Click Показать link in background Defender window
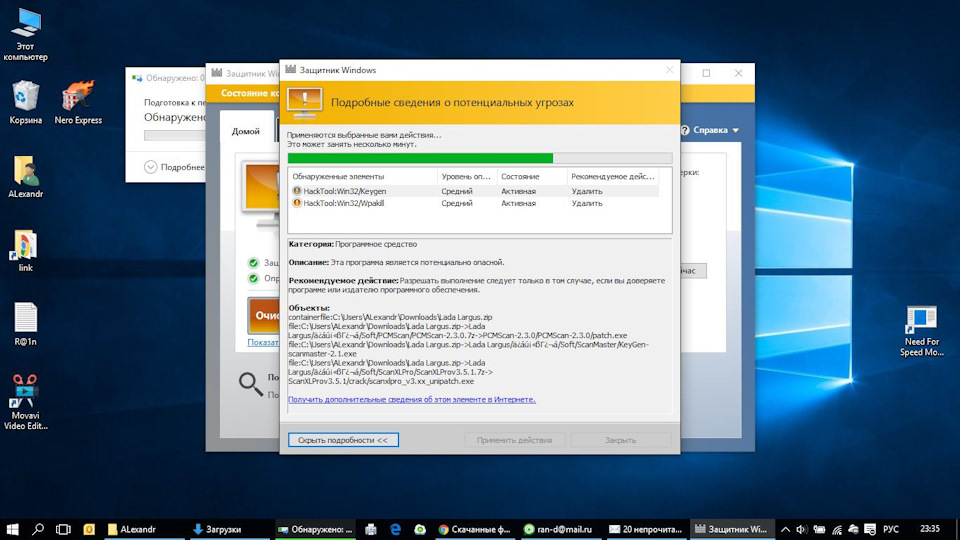 tap(263, 342)
